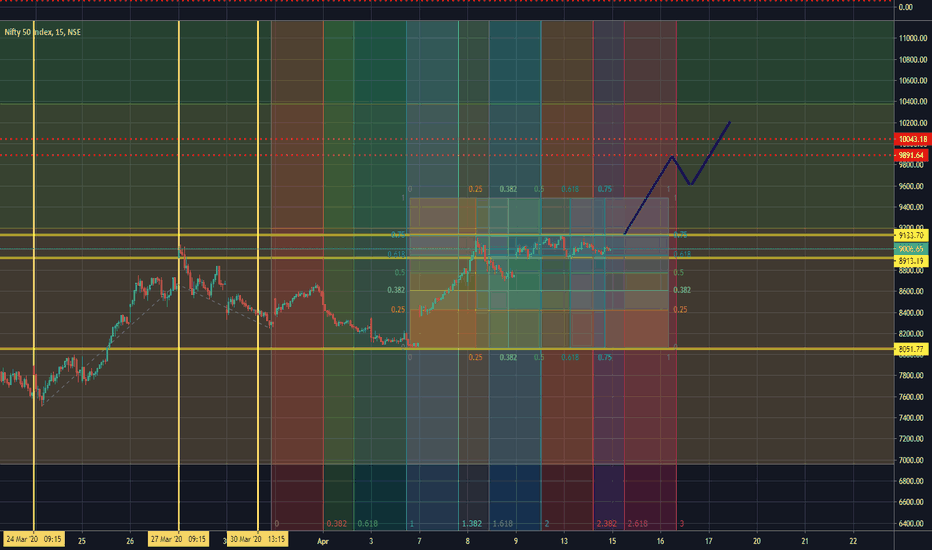Click the 9600.00 price axis value
The height and width of the screenshot is (550, 932).
[x=913, y=186]
